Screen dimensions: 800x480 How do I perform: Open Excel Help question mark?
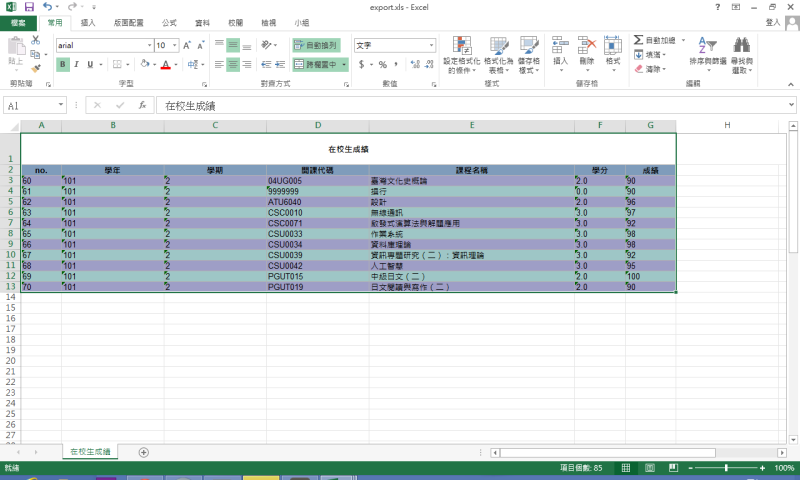point(718,7)
